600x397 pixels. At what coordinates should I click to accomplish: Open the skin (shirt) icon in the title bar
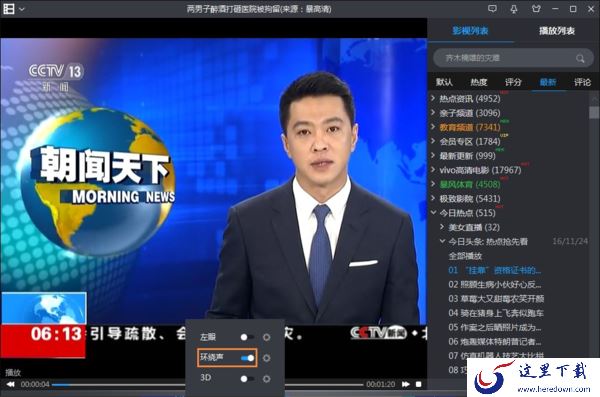pyautogui.click(x=536, y=8)
